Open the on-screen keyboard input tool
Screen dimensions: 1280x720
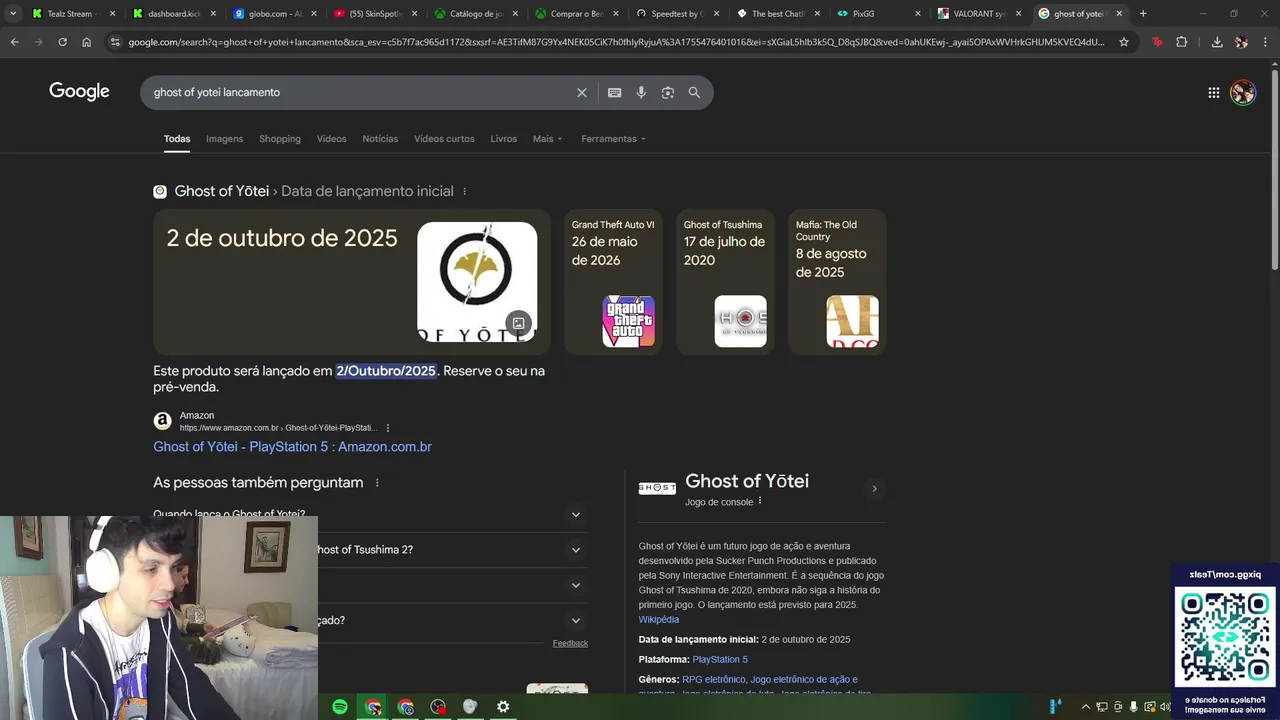[615, 92]
